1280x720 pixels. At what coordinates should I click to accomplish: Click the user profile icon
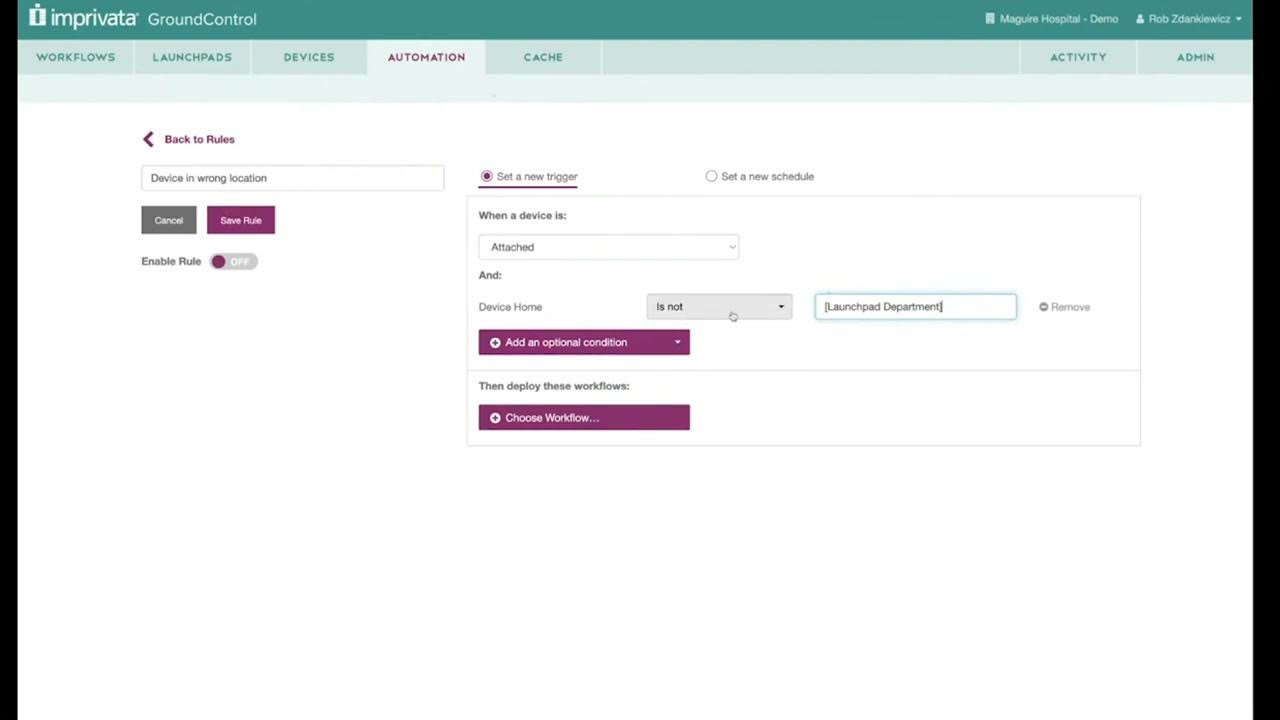[x=1140, y=19]
